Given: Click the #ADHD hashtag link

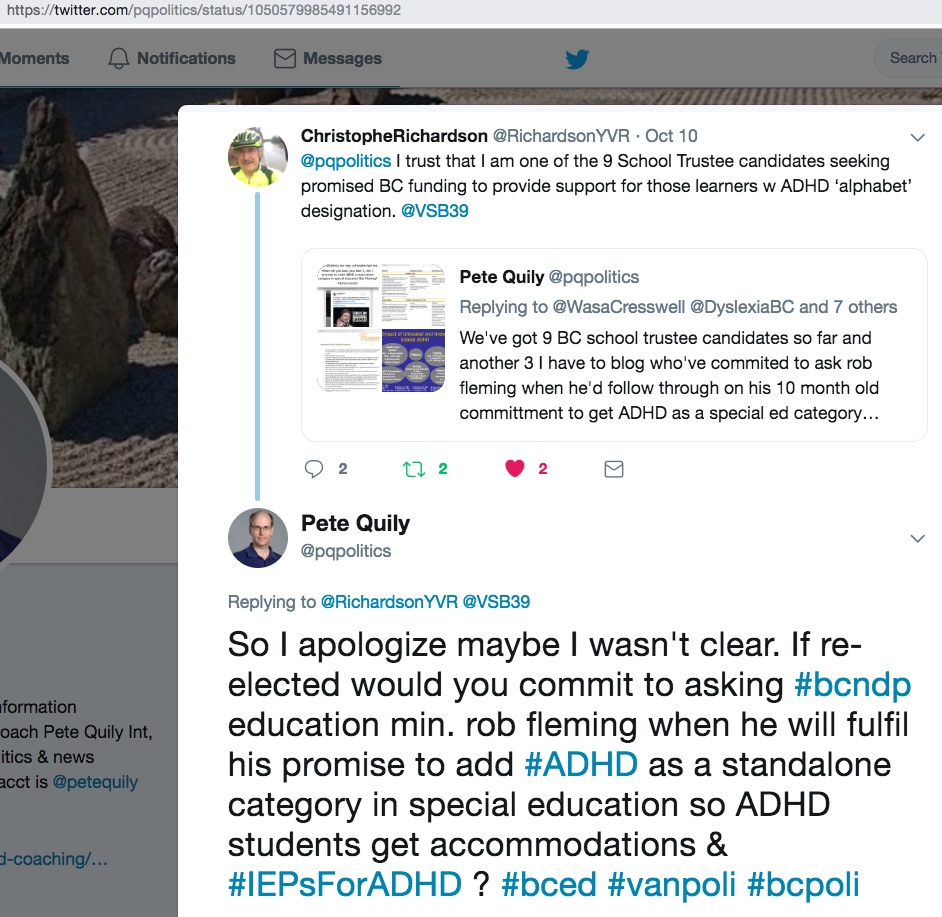Looking at the screenshot, I should (x=581, y=764).
